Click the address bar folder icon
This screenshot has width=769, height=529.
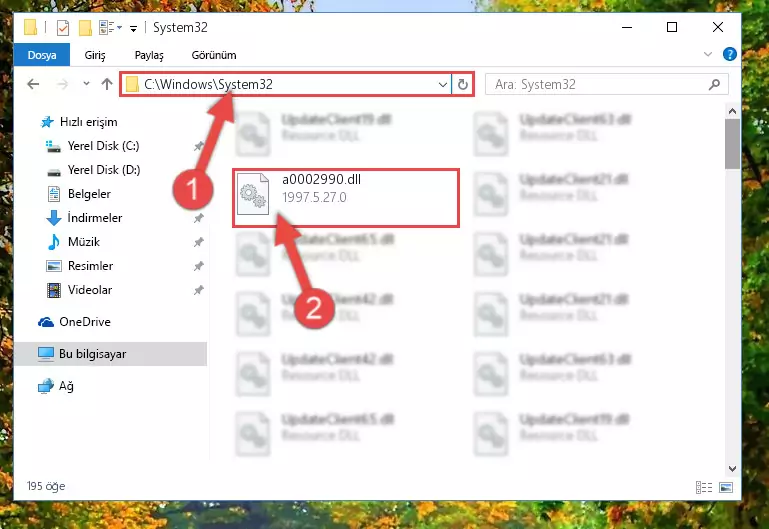tap(132, 84)
